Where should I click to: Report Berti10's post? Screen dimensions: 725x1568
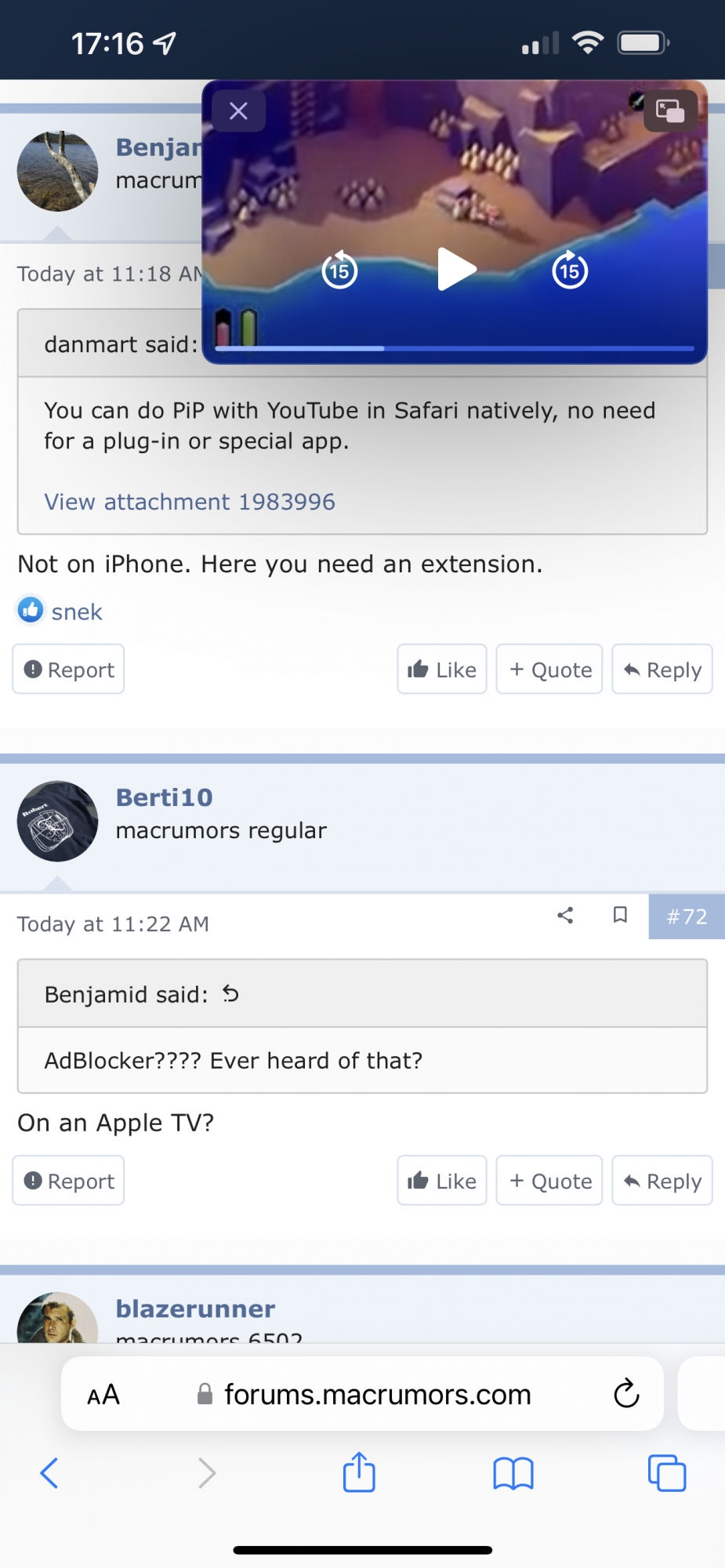tap(69, 1181)
